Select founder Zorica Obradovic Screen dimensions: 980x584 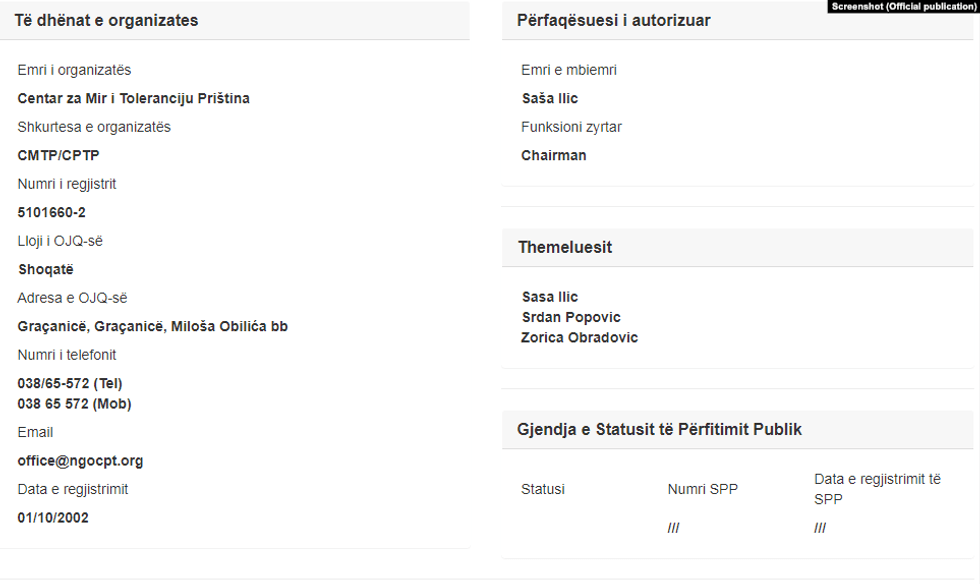(x=579, y=338)
